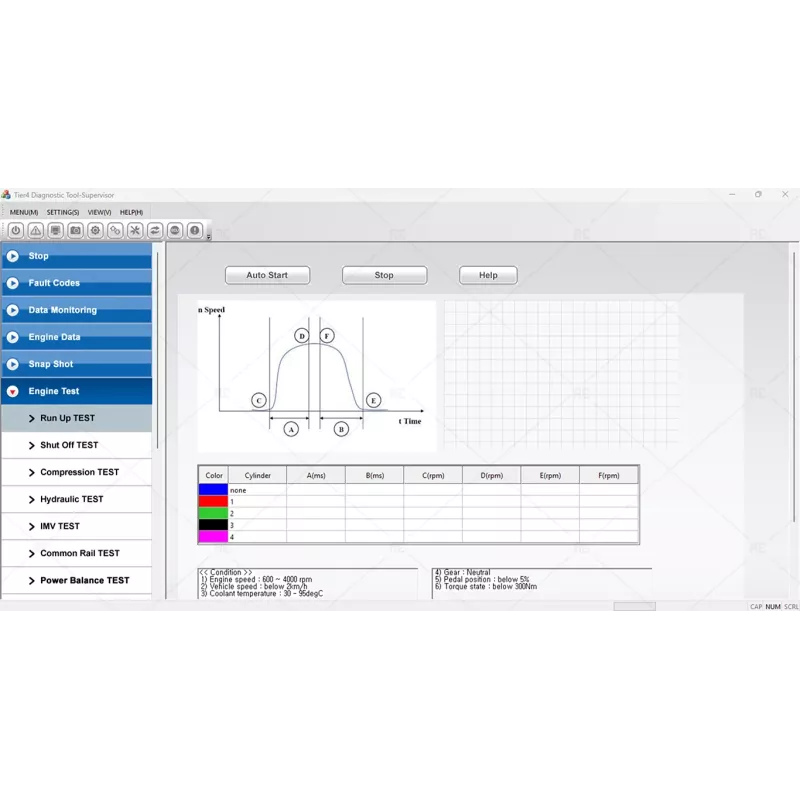
Task: Open the exclamation info toolbar icon
Action: (x=195, y=230)
